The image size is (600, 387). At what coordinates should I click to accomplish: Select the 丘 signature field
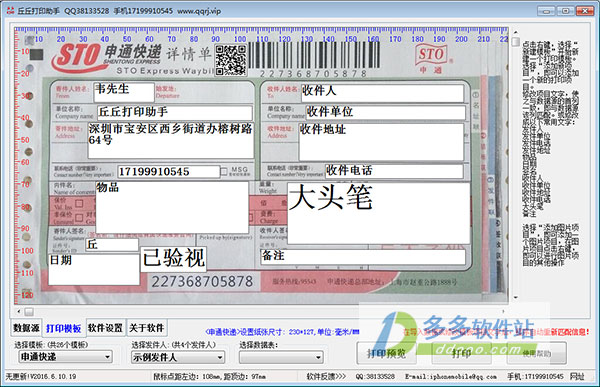(x=112, y=245)
